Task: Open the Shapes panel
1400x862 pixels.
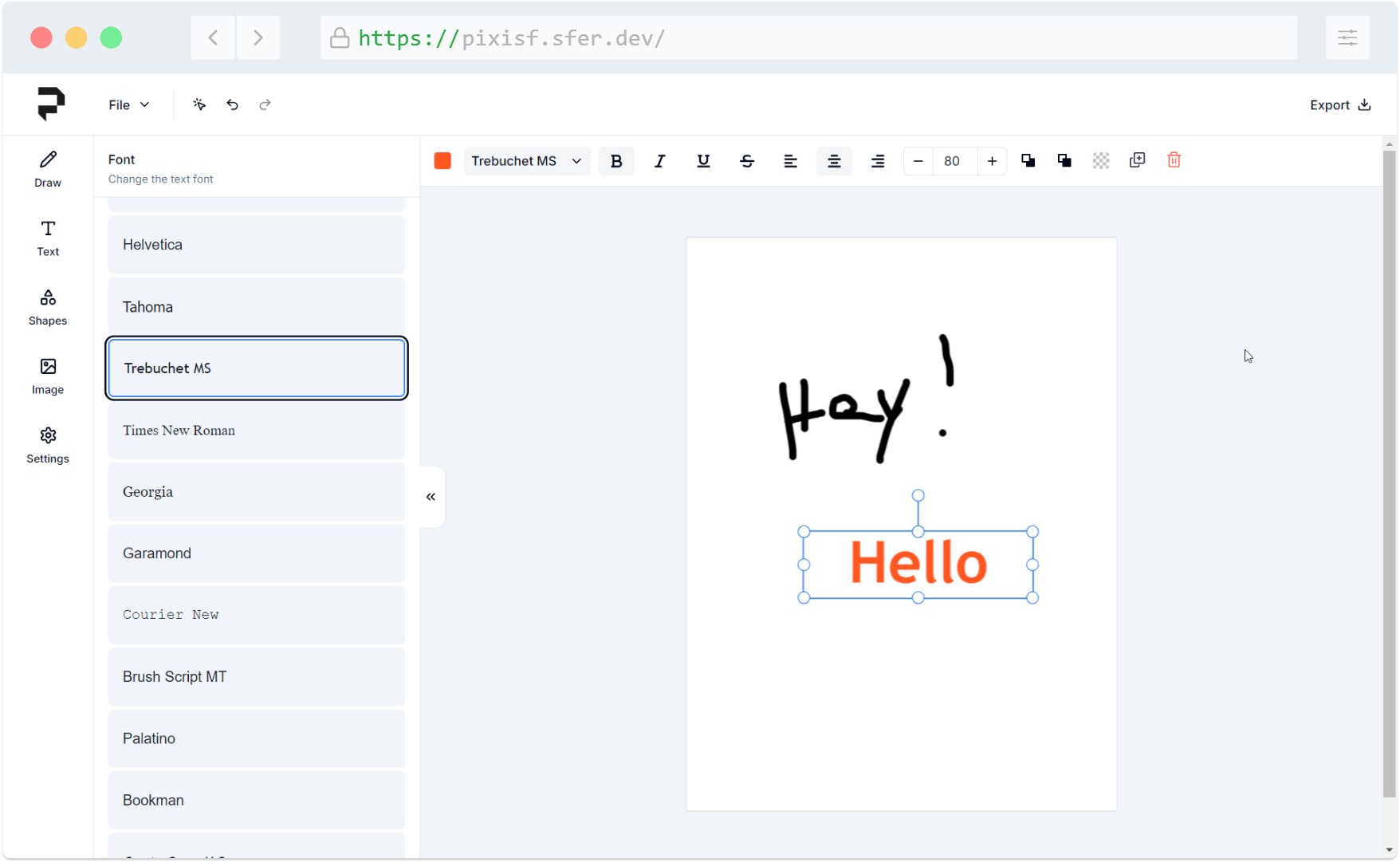Action: (x=48, y=308)
